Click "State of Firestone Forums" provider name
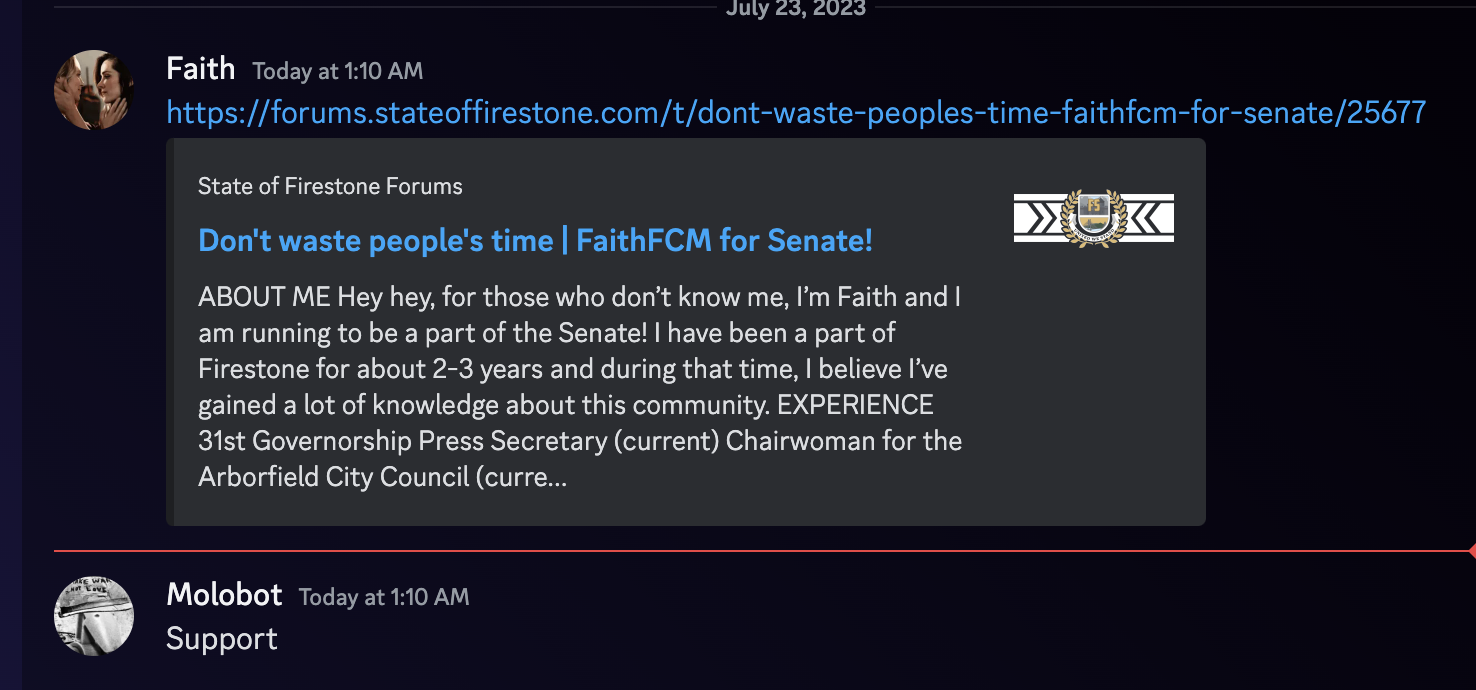Viewport: 1476px width, 690px height. [x=330, y=186]
